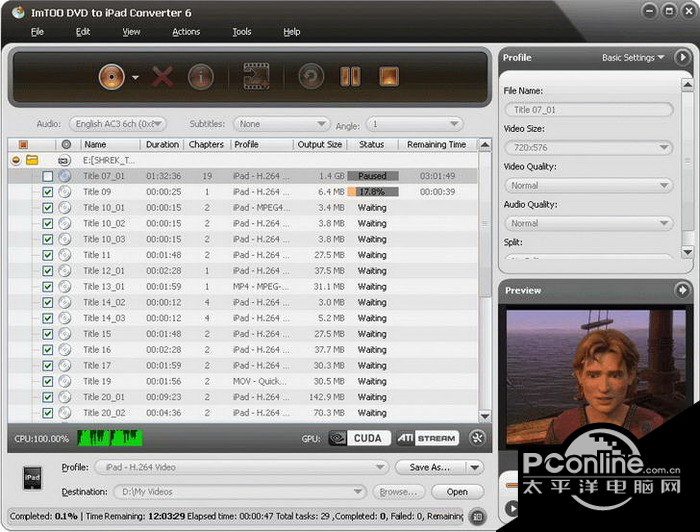Click the iPad device icon

pyautogui.click(x=33, y=478)
